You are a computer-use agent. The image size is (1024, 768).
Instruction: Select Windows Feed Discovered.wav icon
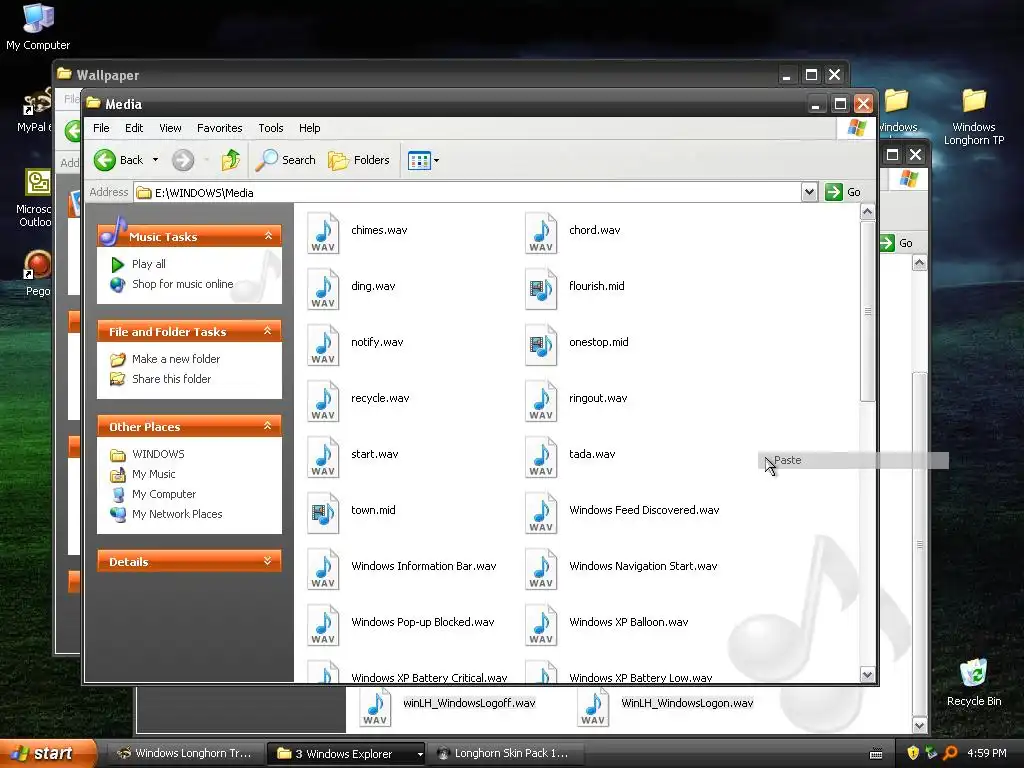tap(541, 513)
